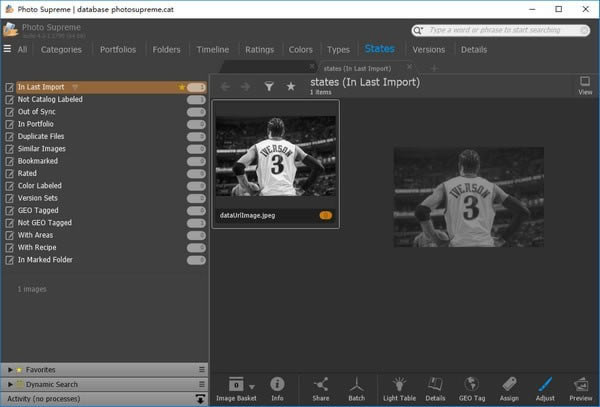Select the Duplicate Files state
600x407 pixels.
point(42,136)
